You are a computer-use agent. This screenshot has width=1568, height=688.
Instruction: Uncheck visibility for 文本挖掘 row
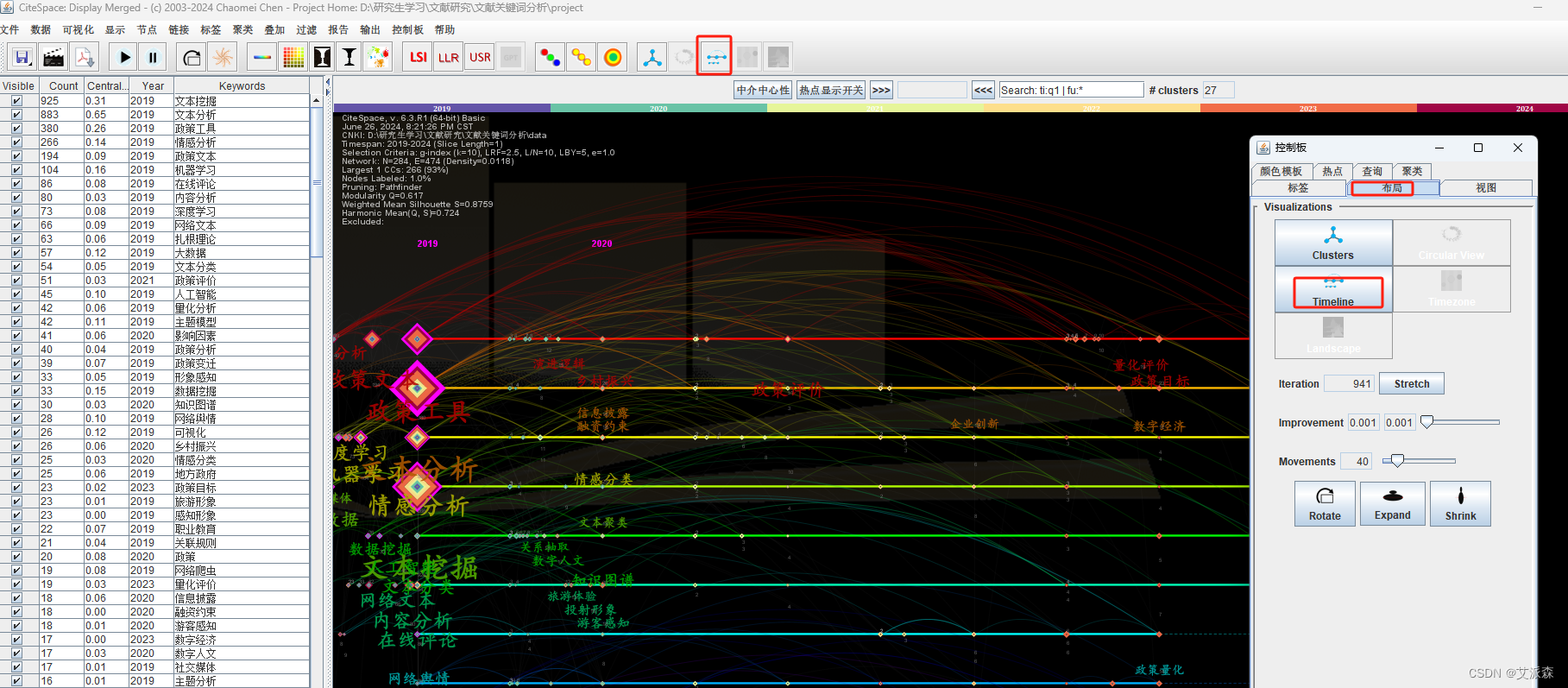[16, 101]
